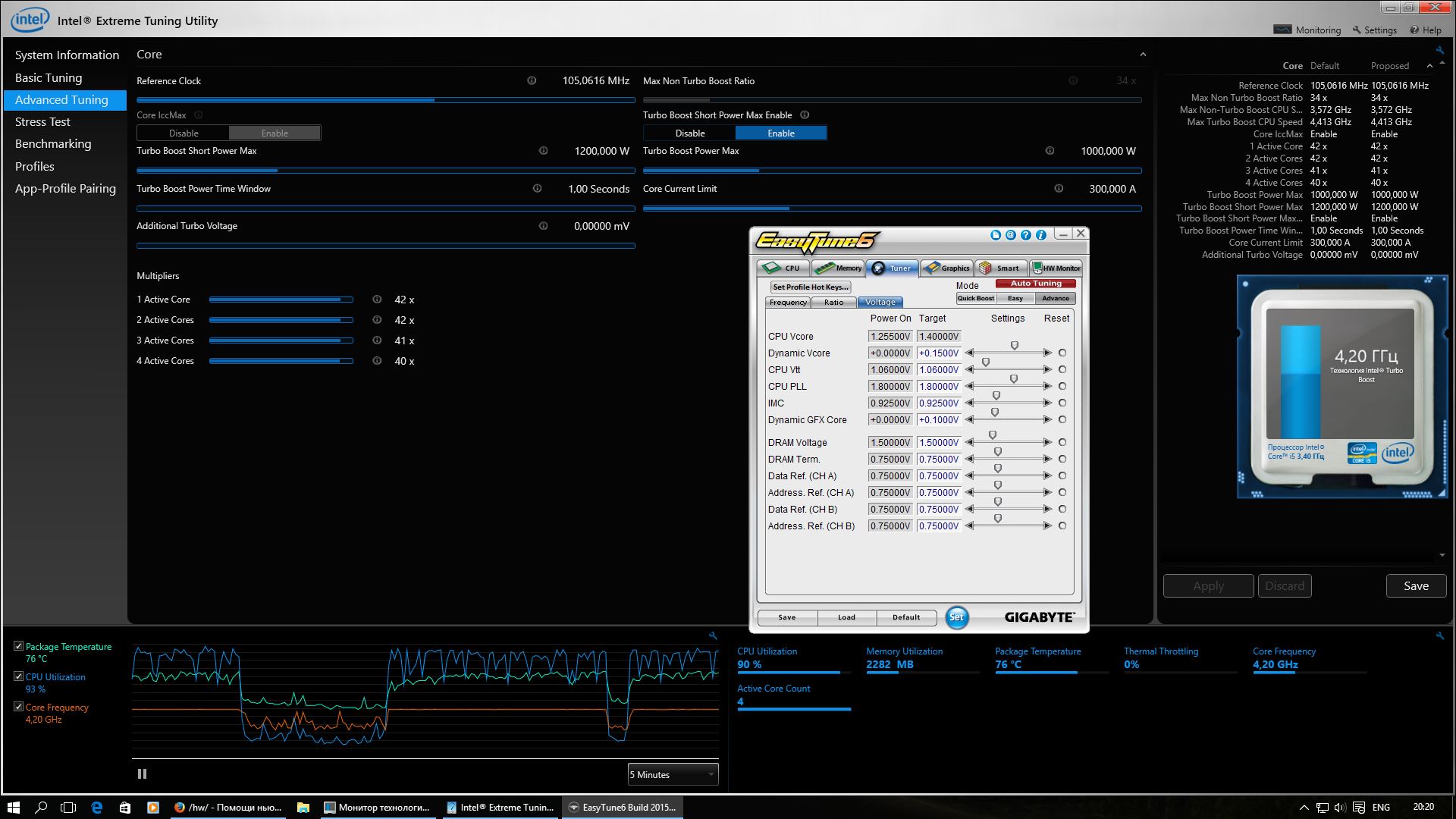Toggle CPU Utilization graph checkbox
The width and height of the screenshot is (1456, 819).
19,676
